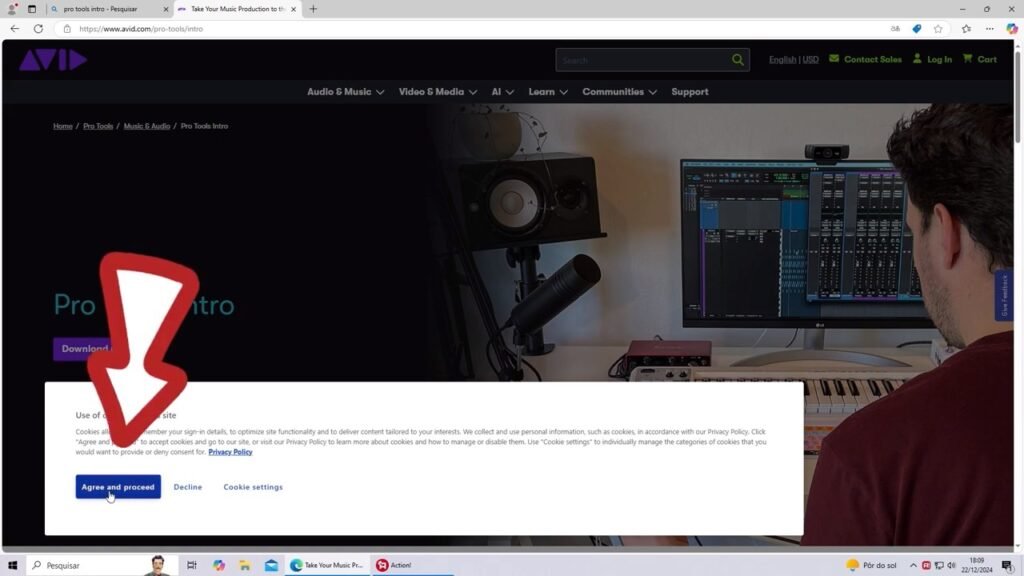
Task: Open the notification center icon
Action: point(1008,565)
